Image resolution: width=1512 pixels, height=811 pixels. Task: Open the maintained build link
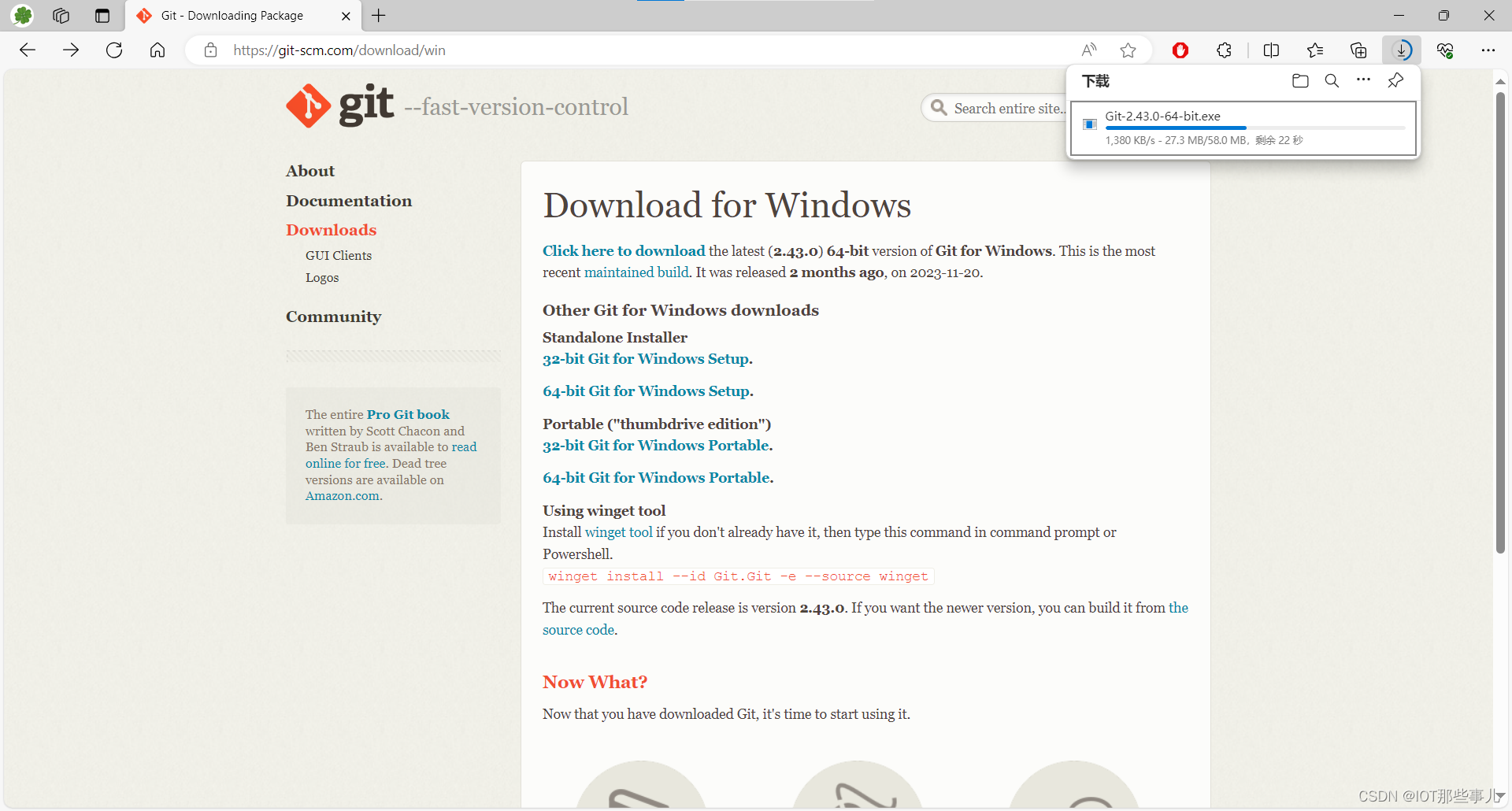636,272
